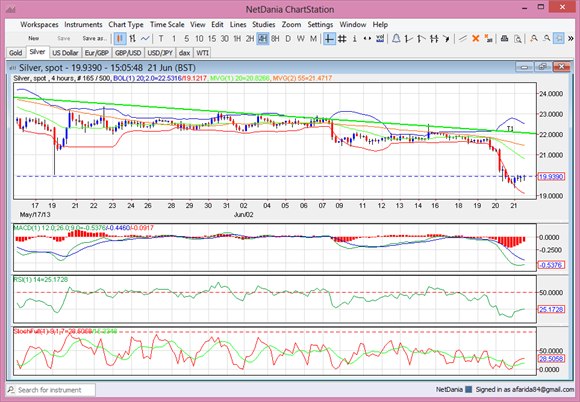Toggle the volume (vol) display icon
580x402 pixels.
pyautogui.click(x=380, y=38)
